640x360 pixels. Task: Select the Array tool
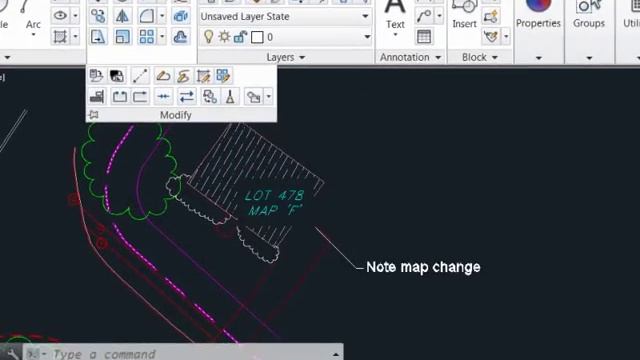[147, 37]
